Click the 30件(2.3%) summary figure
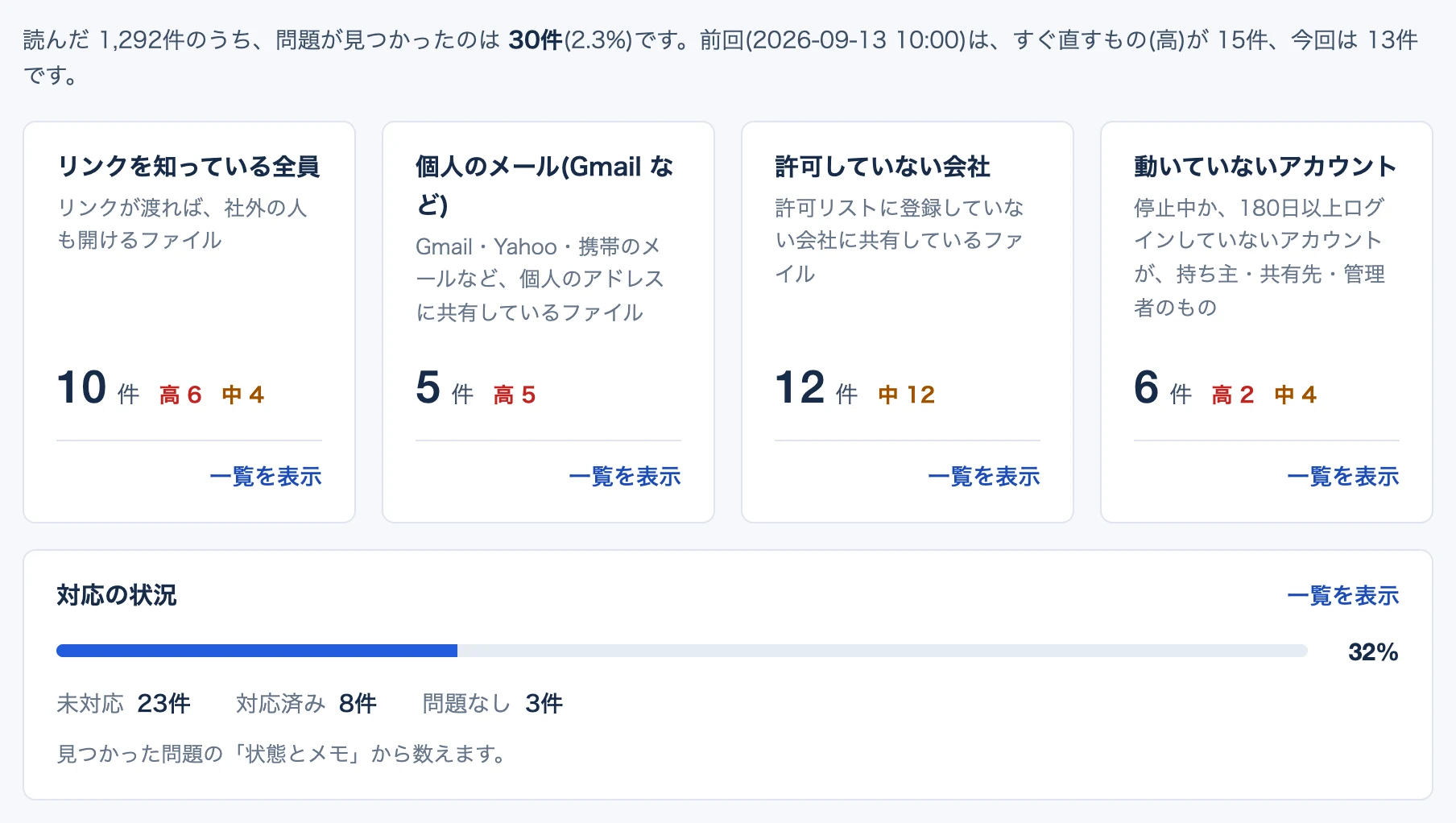Image resolution: width=1456 pixels, height=823 pixels. point(570,39)
